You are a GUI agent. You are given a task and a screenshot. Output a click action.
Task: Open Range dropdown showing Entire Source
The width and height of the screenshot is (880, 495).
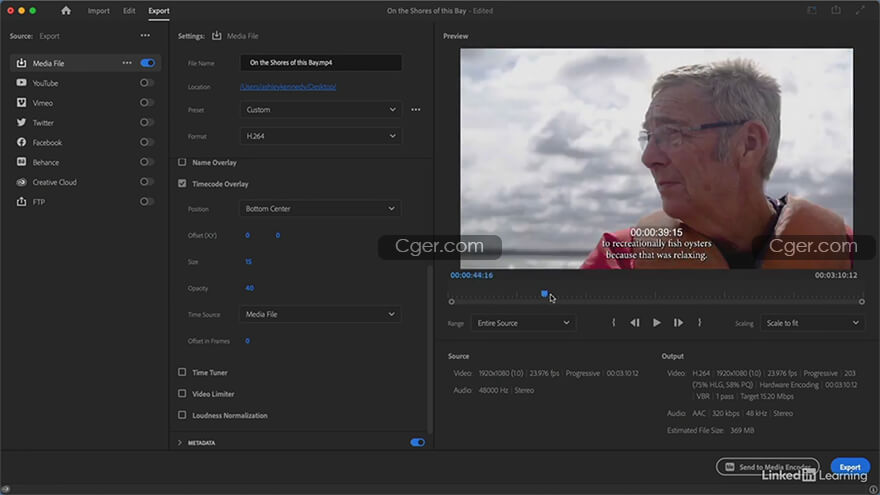[523, 323]
